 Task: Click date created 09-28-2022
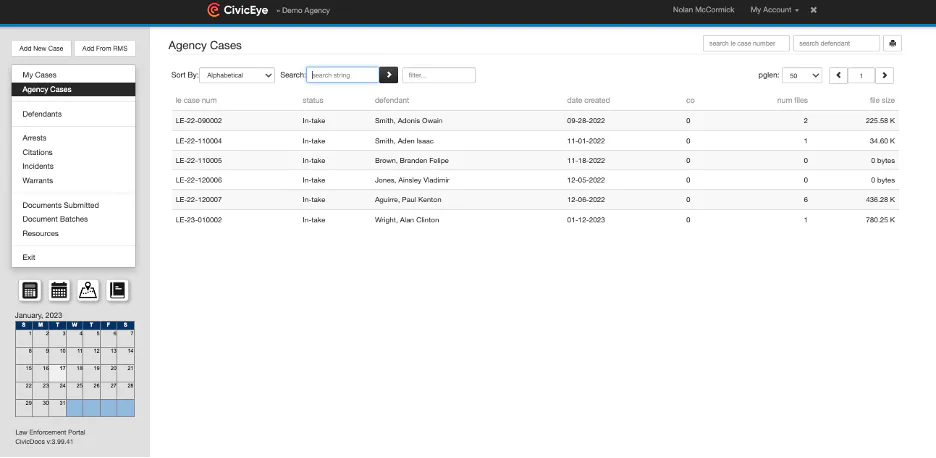click(x=586, y=121)
